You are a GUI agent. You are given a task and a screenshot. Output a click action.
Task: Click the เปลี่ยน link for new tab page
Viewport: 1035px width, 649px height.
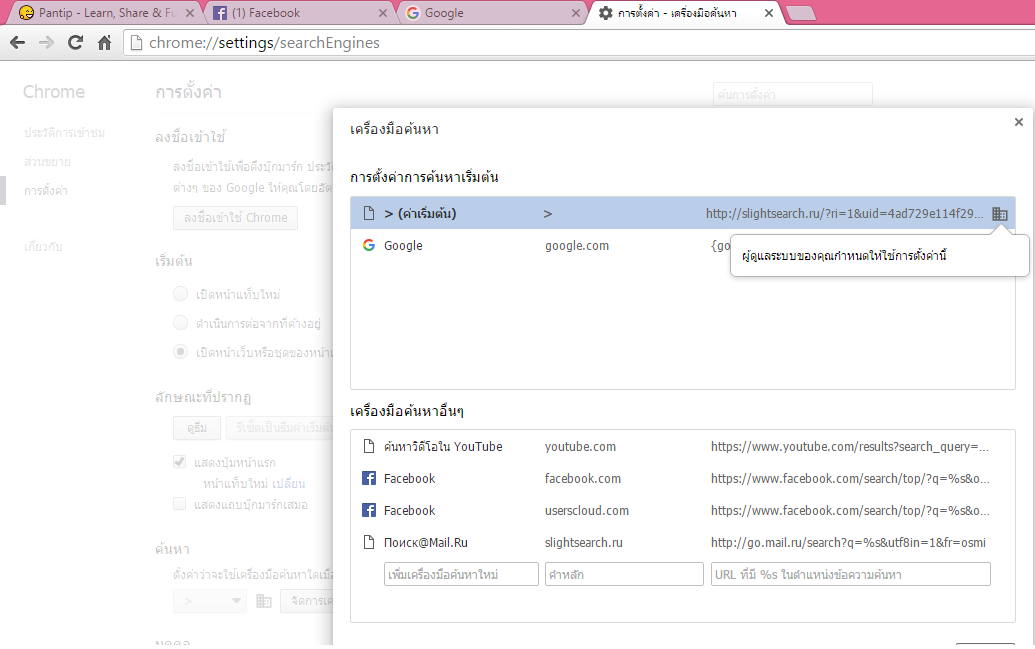(288, 483)
